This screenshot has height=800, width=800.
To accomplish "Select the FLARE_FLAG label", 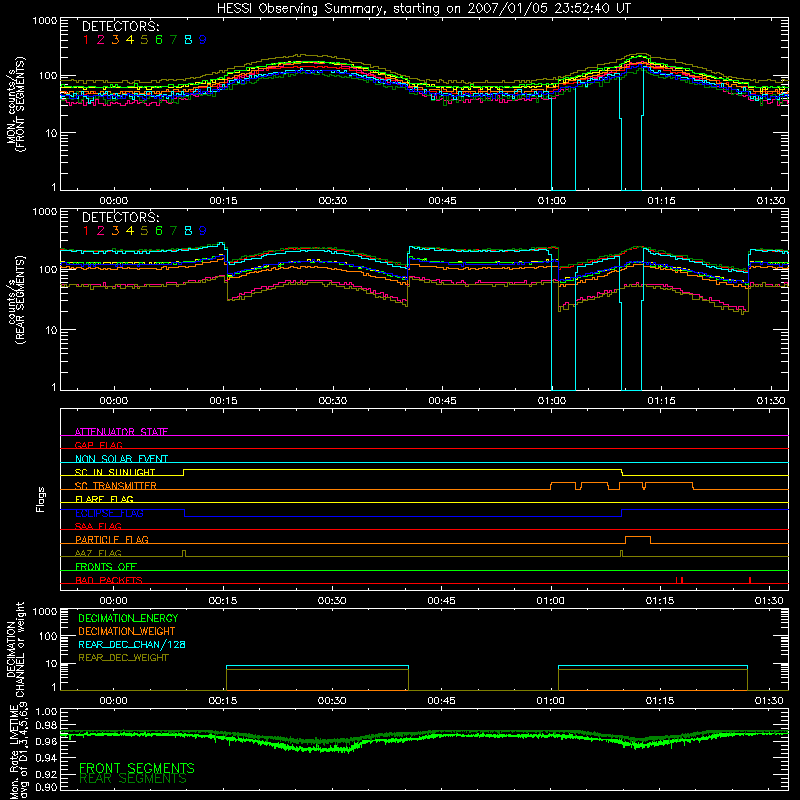I will (x=104, y=499).
